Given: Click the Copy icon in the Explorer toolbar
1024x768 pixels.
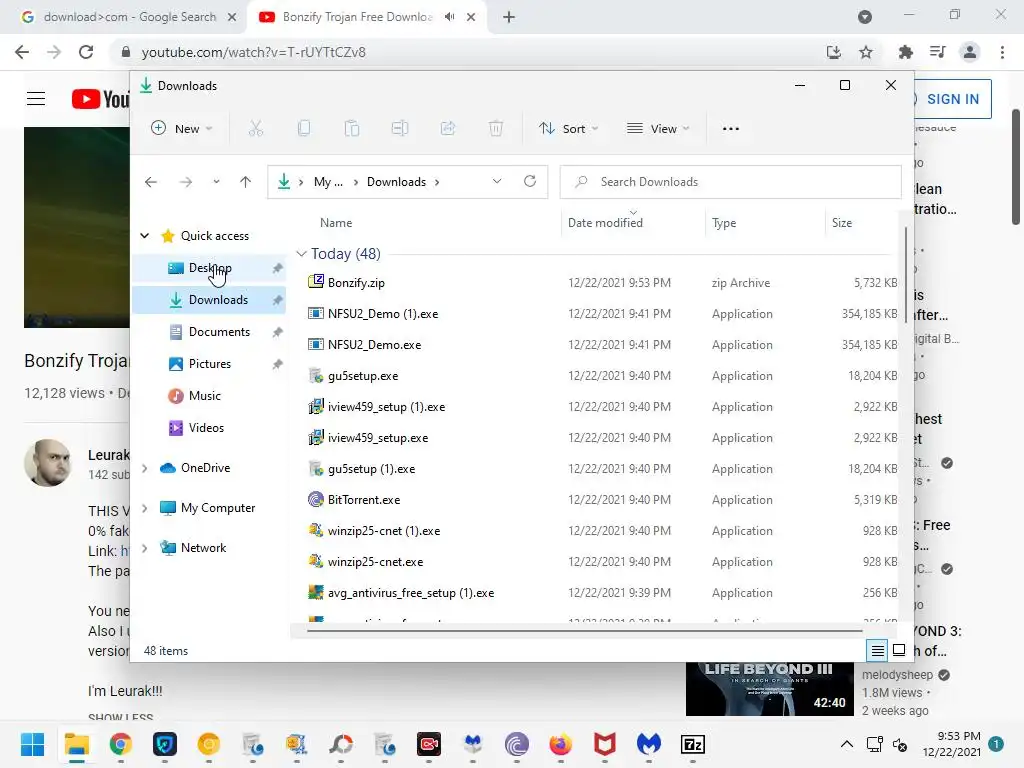Looking at the screenshot, I should (x=304, y=129).
